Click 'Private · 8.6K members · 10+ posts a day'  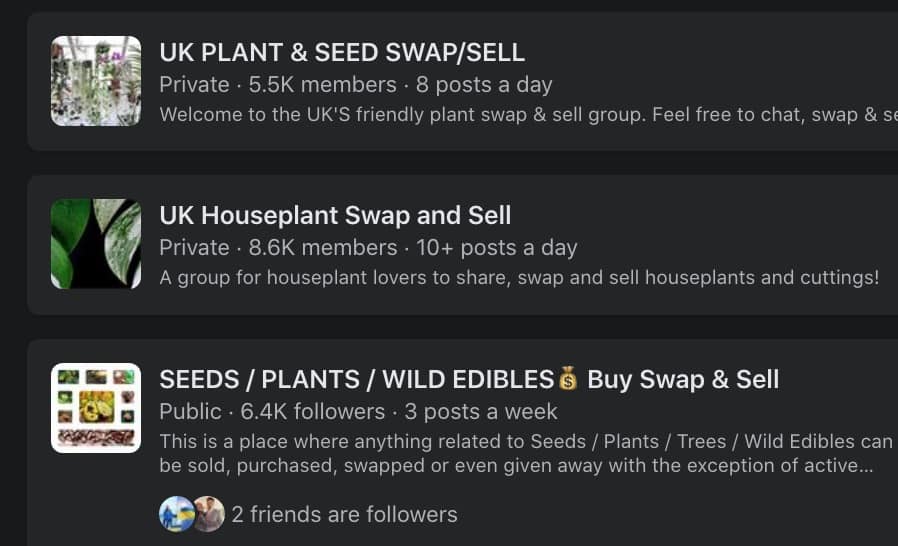368,248
